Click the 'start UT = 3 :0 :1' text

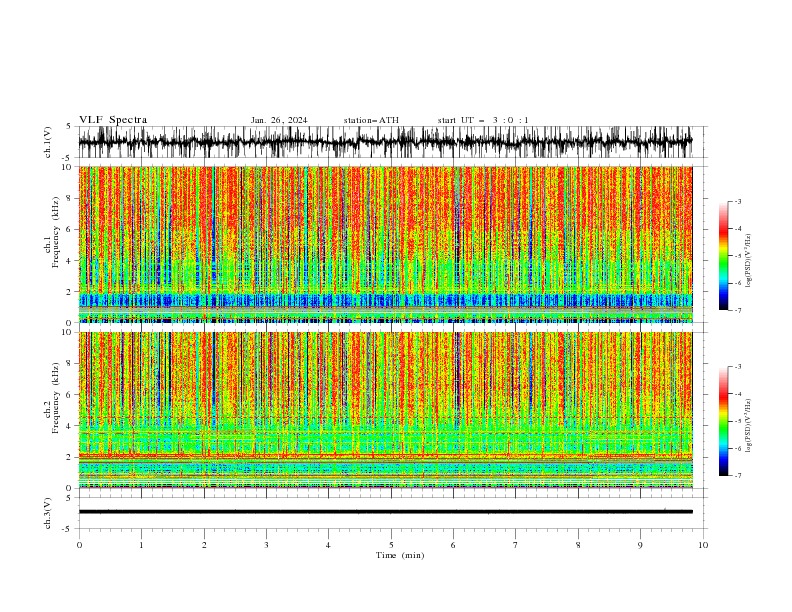click(x=483, y=120)
